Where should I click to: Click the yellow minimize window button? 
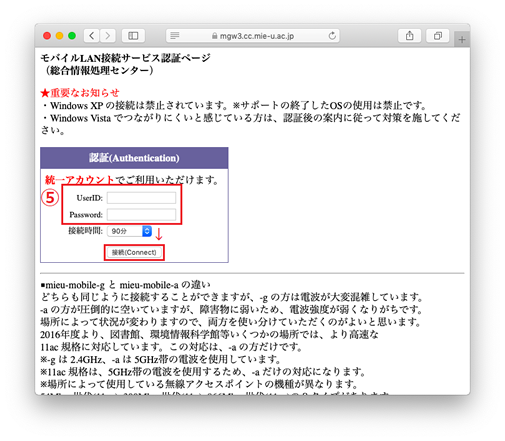[59, 36]
